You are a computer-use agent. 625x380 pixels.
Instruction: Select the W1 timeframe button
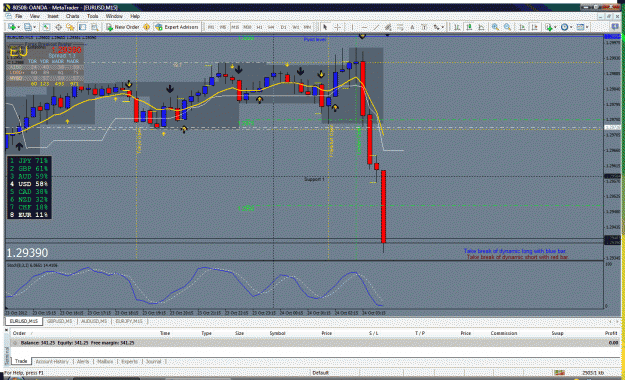coord(295,27)
